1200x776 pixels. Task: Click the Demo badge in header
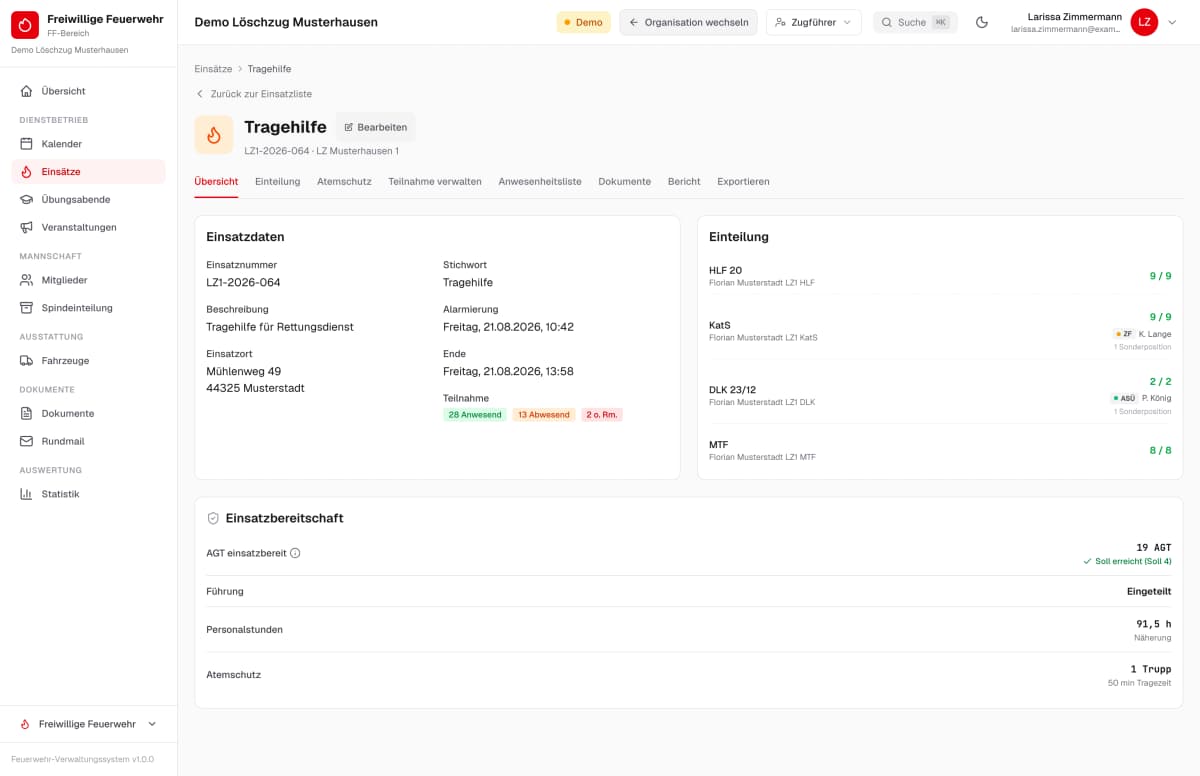click(583, 22)
